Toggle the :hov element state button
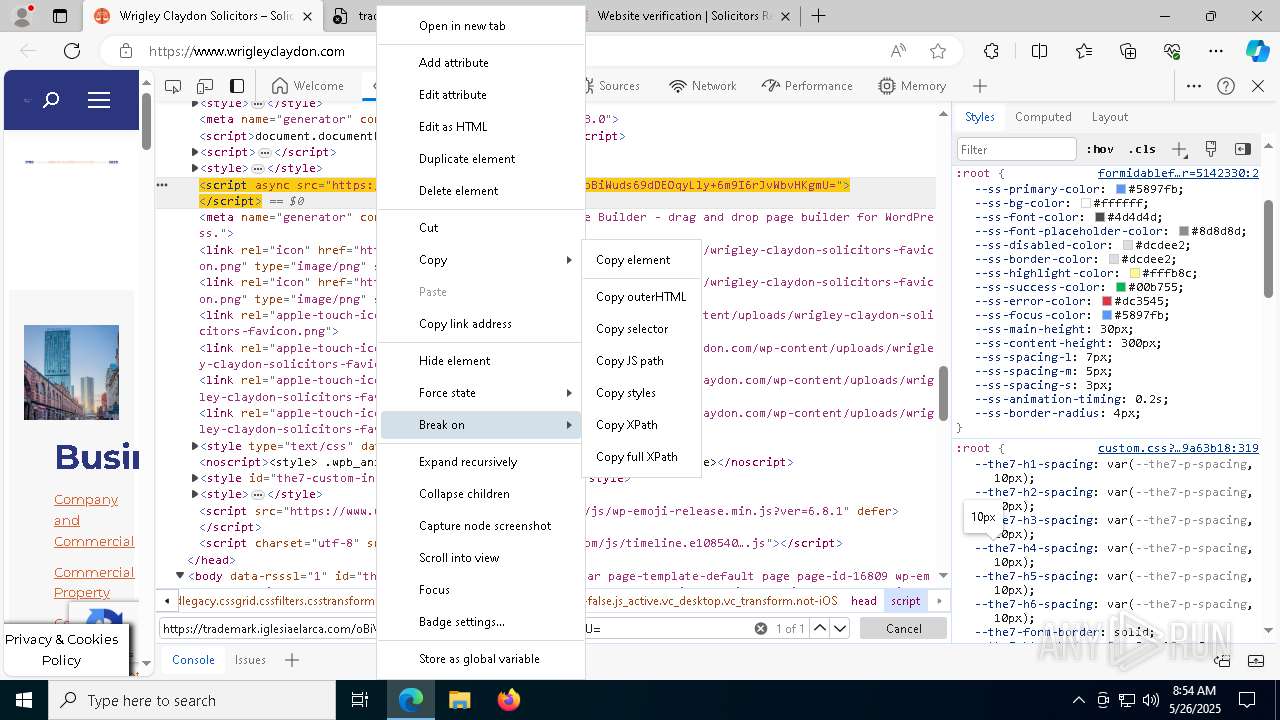 tap(1100, 149)
